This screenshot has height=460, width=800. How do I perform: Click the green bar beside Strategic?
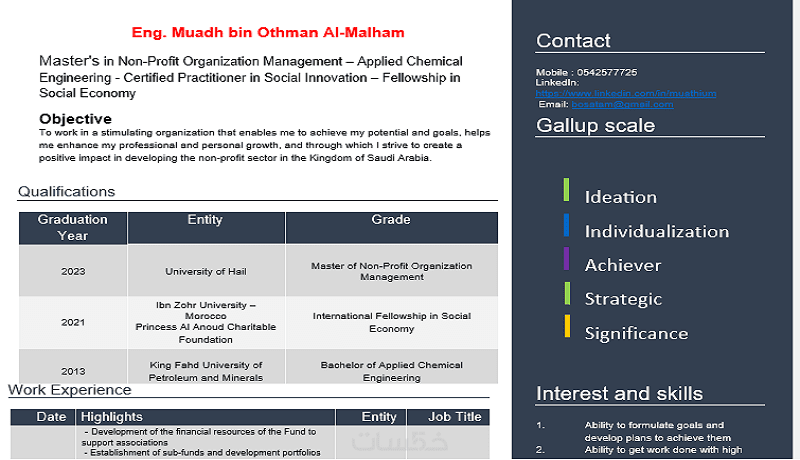[x=566, y=292]
